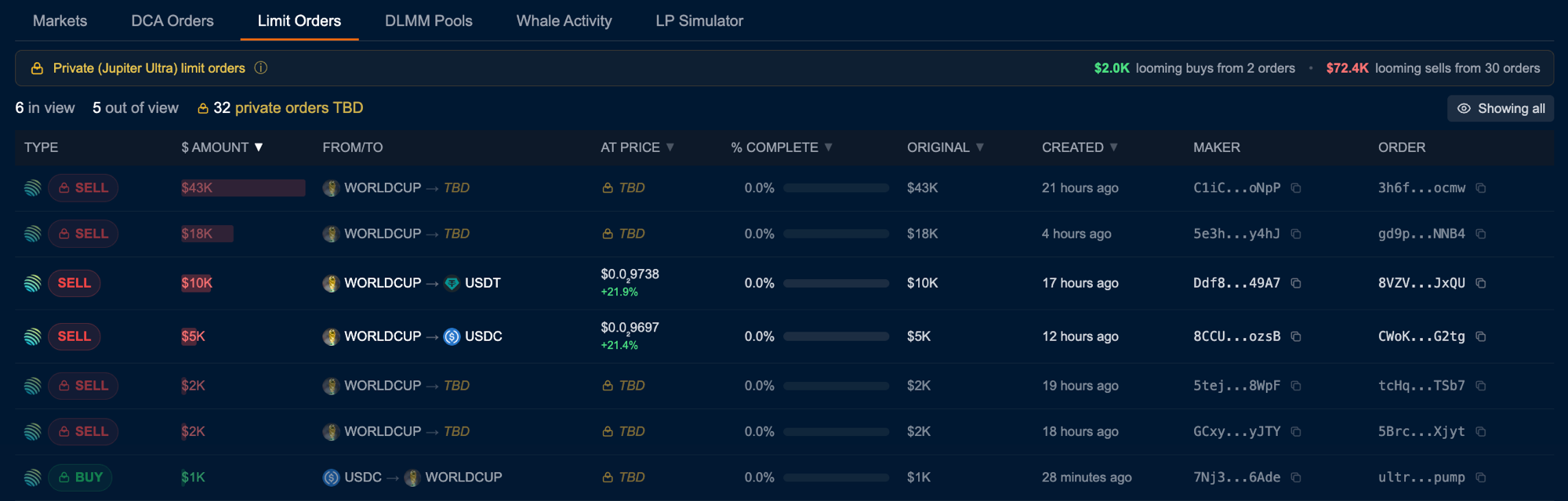Click the BUY badge in the $1K row
Screen dimensions: 1568x501
(81, 477)
